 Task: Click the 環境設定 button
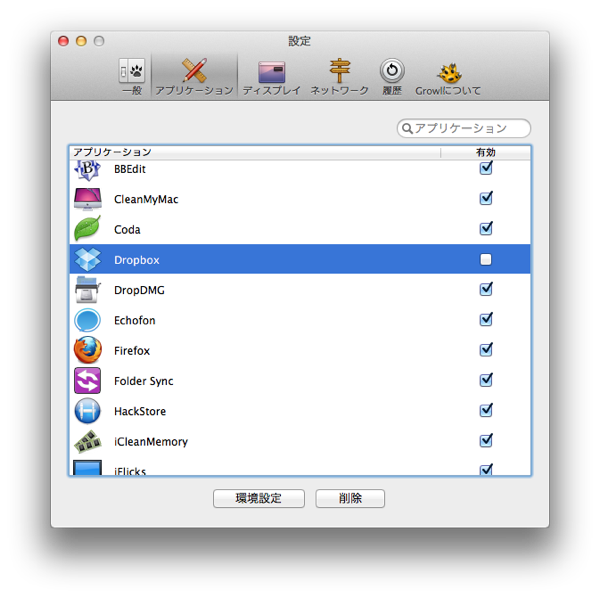coord(259,498)
